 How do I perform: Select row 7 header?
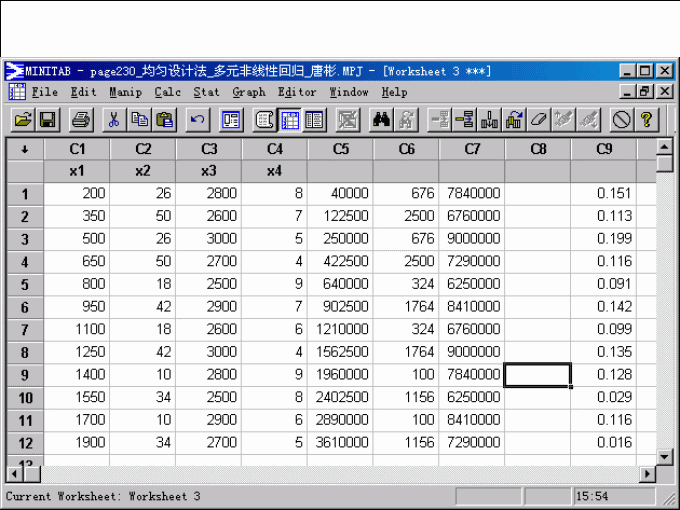click(24, 329)
